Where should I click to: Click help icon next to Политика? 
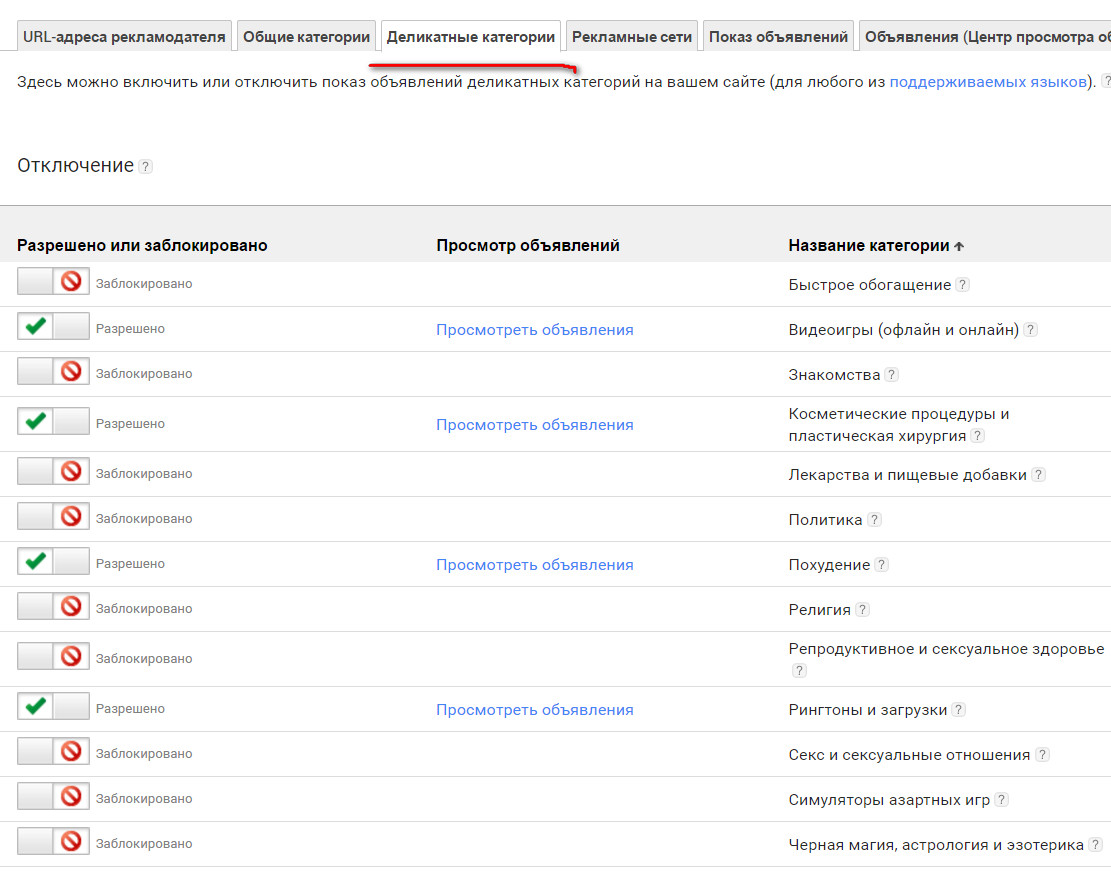coord(874,520)
